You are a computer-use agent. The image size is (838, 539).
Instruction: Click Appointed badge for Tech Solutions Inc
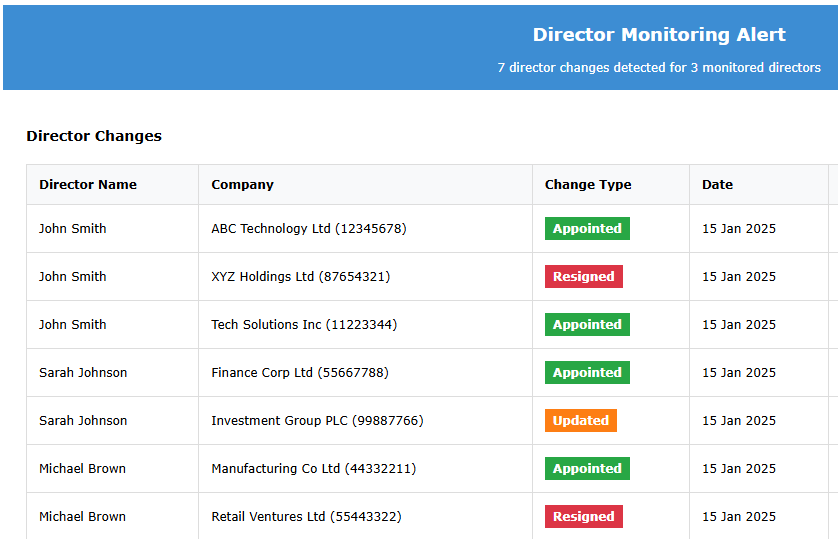pos(587,325)
